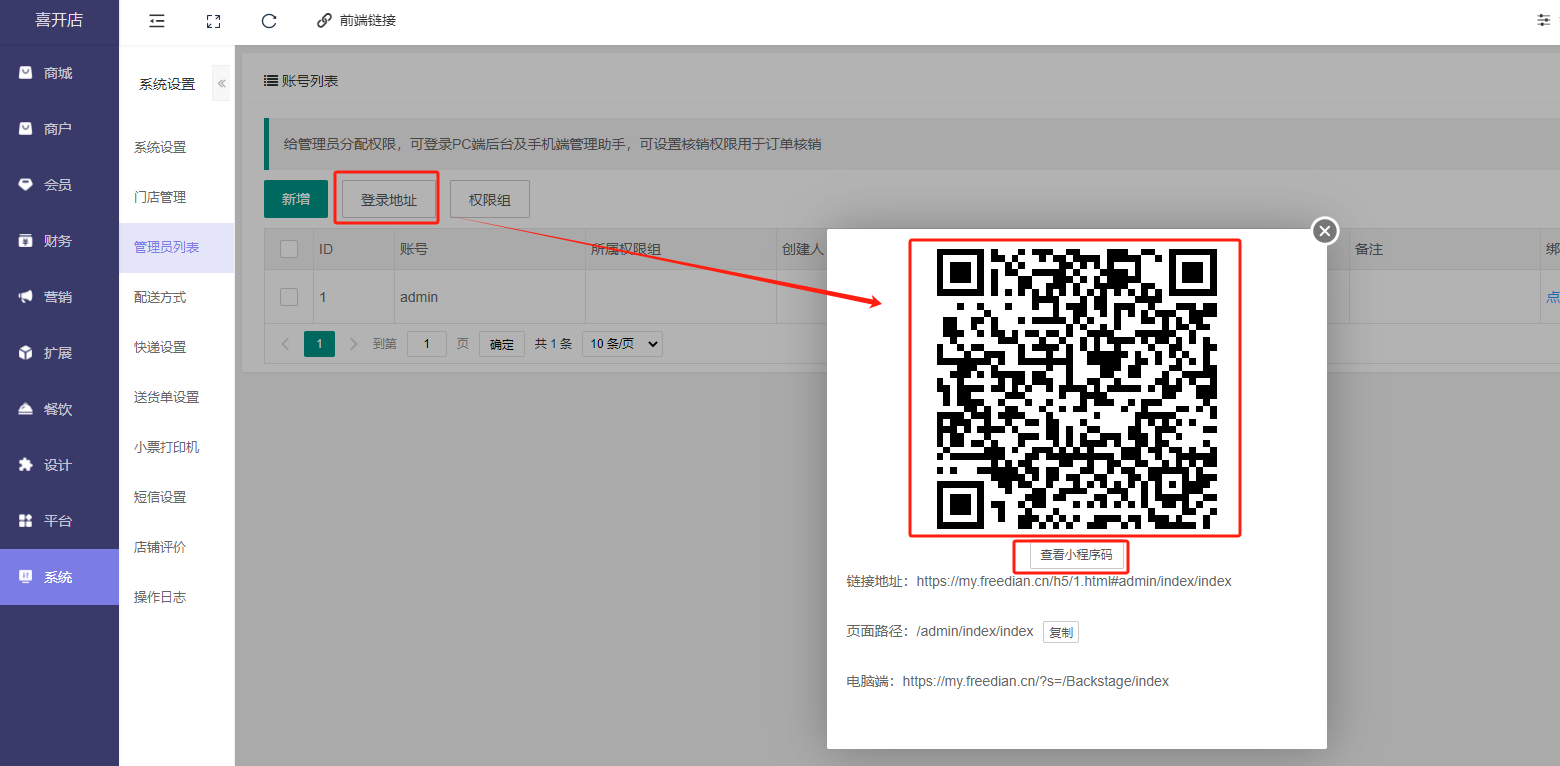
Task: Click the 登录地址 button
Action: click(388, 200)
